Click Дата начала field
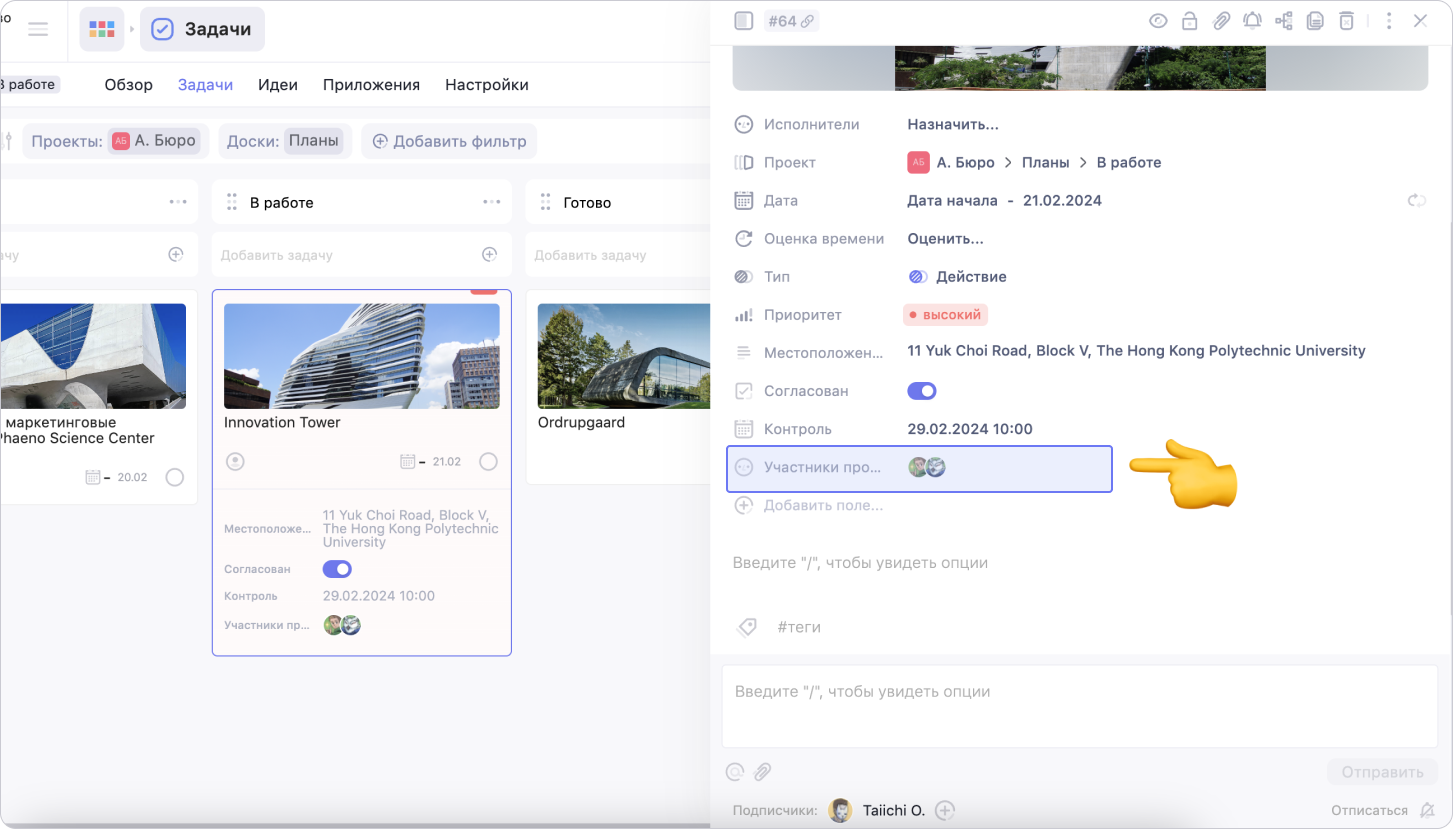Screen dimensions: 1453x829 pyautogui.click(x=952, y=200)
